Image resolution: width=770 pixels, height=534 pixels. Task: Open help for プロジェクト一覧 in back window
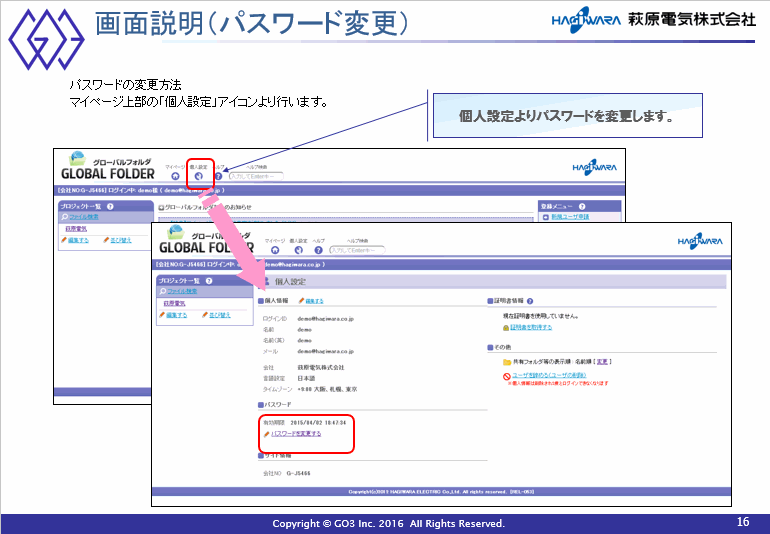tap(110, 206)
